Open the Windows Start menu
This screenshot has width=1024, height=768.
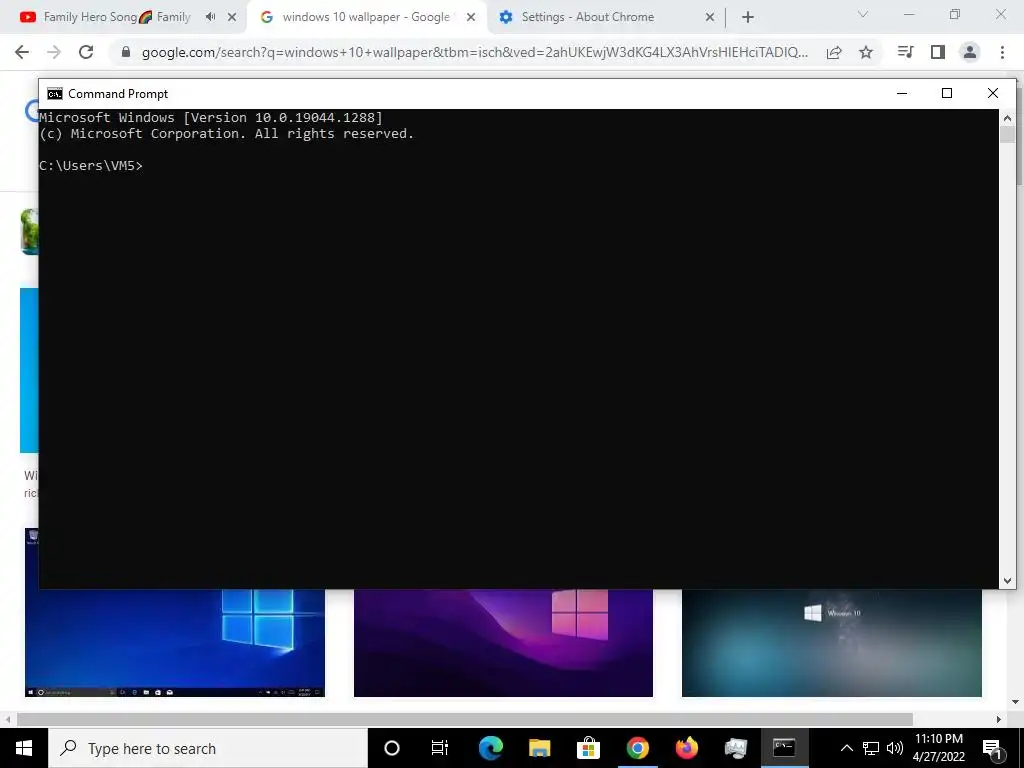coord(24,748)
